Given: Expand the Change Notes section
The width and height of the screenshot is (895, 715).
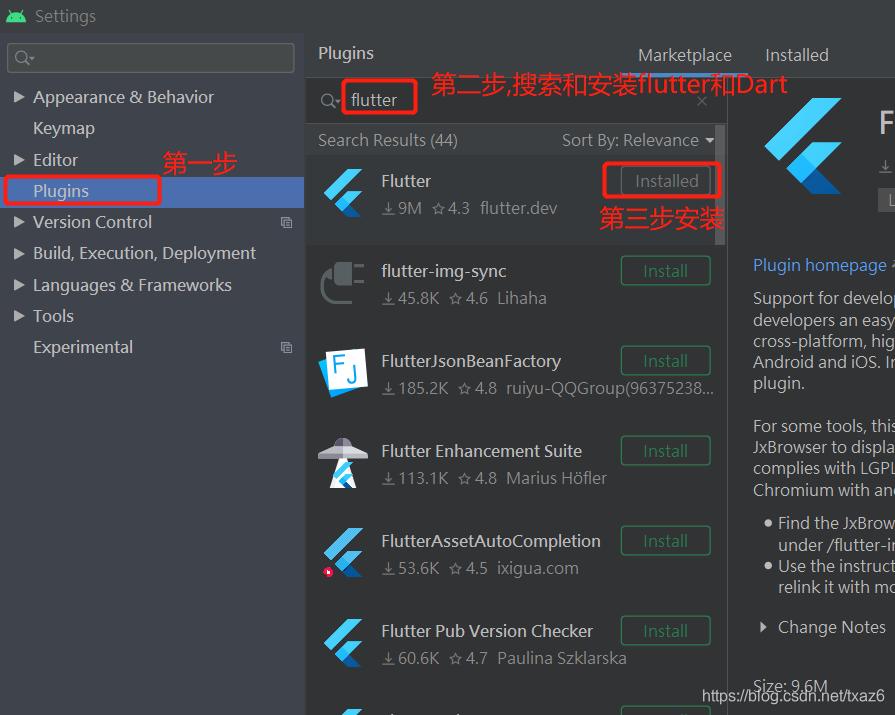Looking at the screenshot, I should 766,627.
